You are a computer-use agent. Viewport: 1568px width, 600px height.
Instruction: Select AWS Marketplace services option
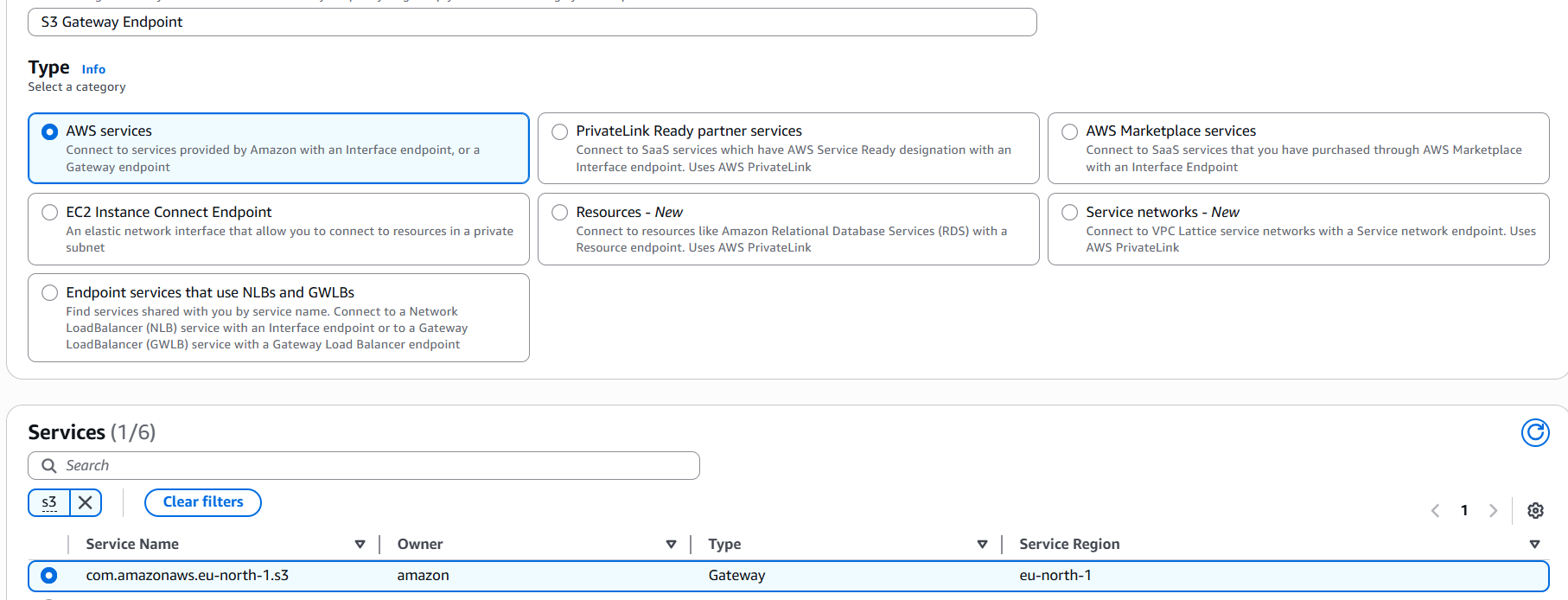[1070, 131]
